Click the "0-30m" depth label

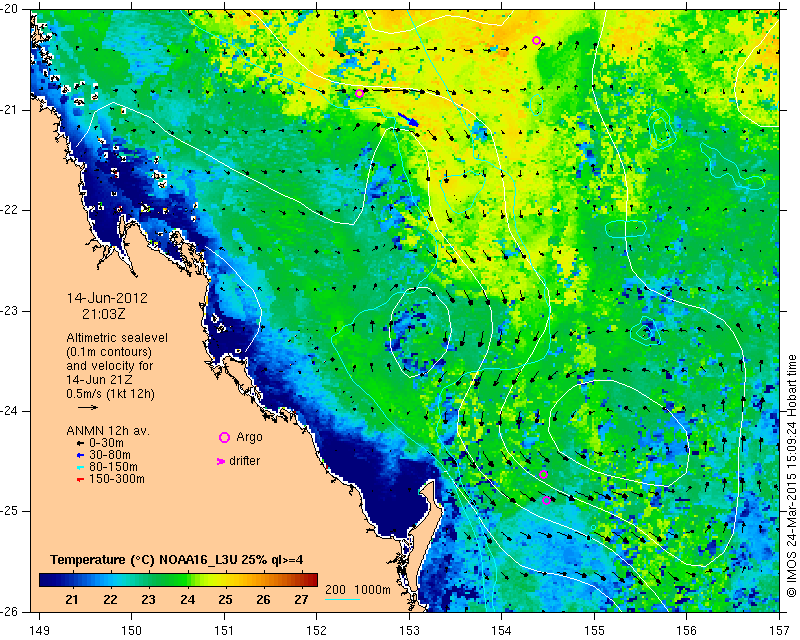106,443
